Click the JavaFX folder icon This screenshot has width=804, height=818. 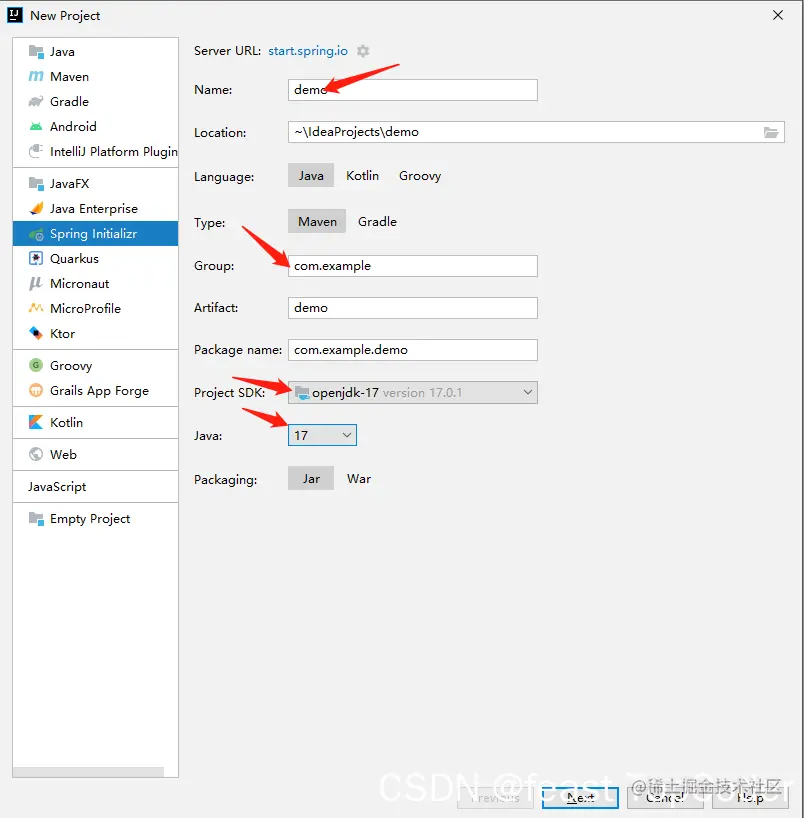pos(36,184)
